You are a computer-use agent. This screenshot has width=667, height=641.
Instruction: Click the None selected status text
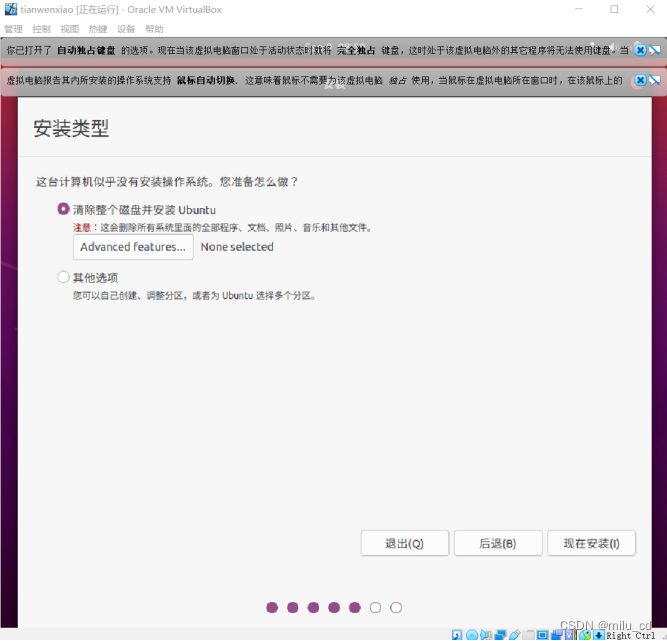(237, 247)
